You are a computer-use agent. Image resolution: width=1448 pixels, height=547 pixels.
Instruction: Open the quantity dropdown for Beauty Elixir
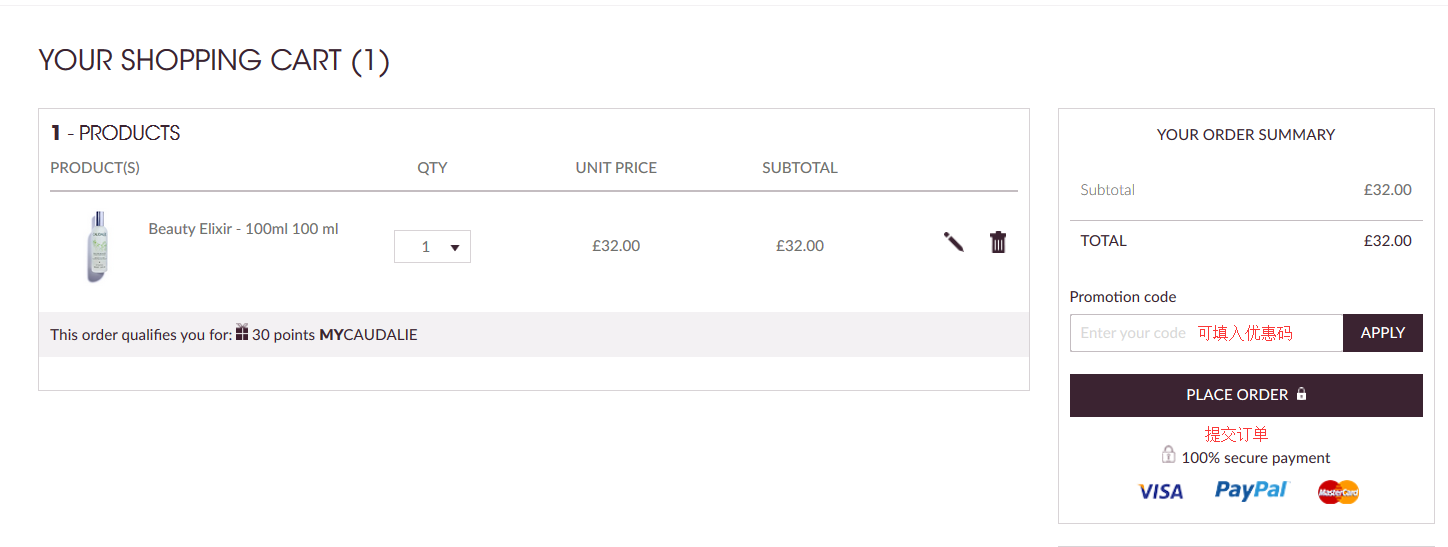click(x=432, y=247)
